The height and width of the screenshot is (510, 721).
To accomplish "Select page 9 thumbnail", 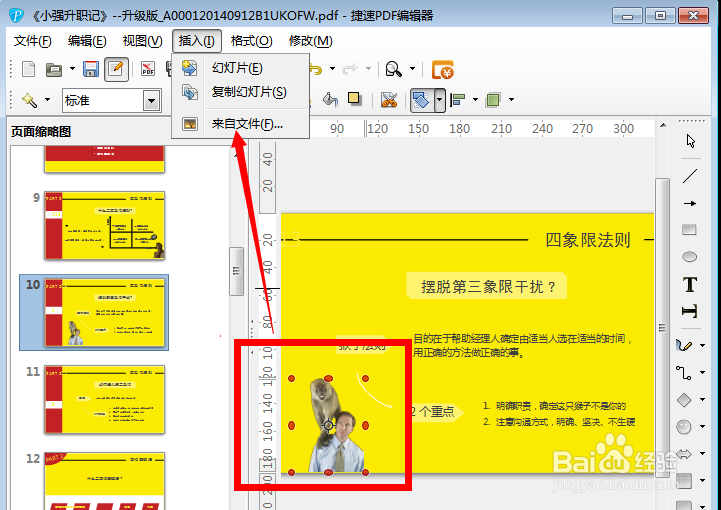I will [104, 225].
